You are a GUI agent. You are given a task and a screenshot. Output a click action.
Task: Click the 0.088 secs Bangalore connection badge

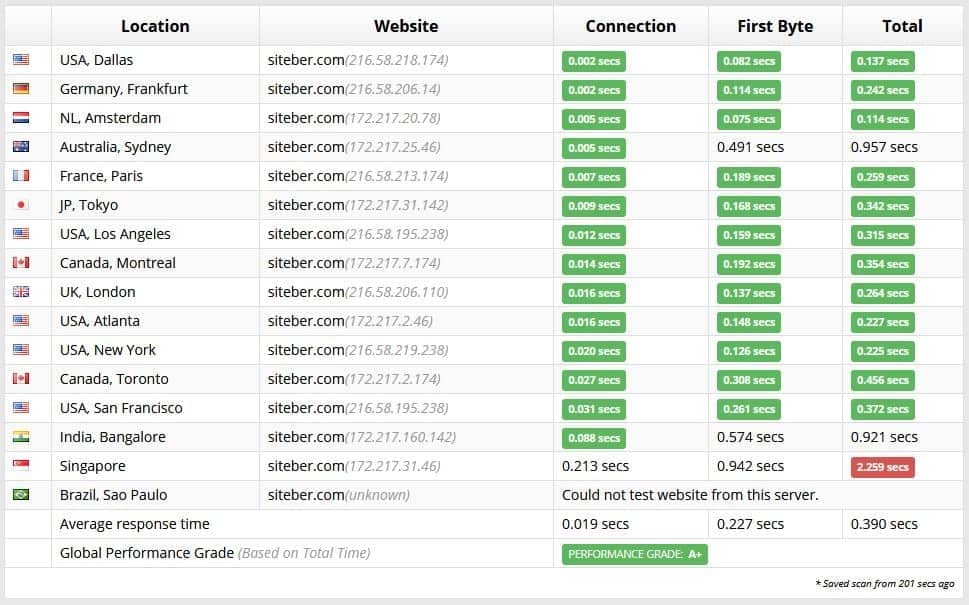(594, 438)
